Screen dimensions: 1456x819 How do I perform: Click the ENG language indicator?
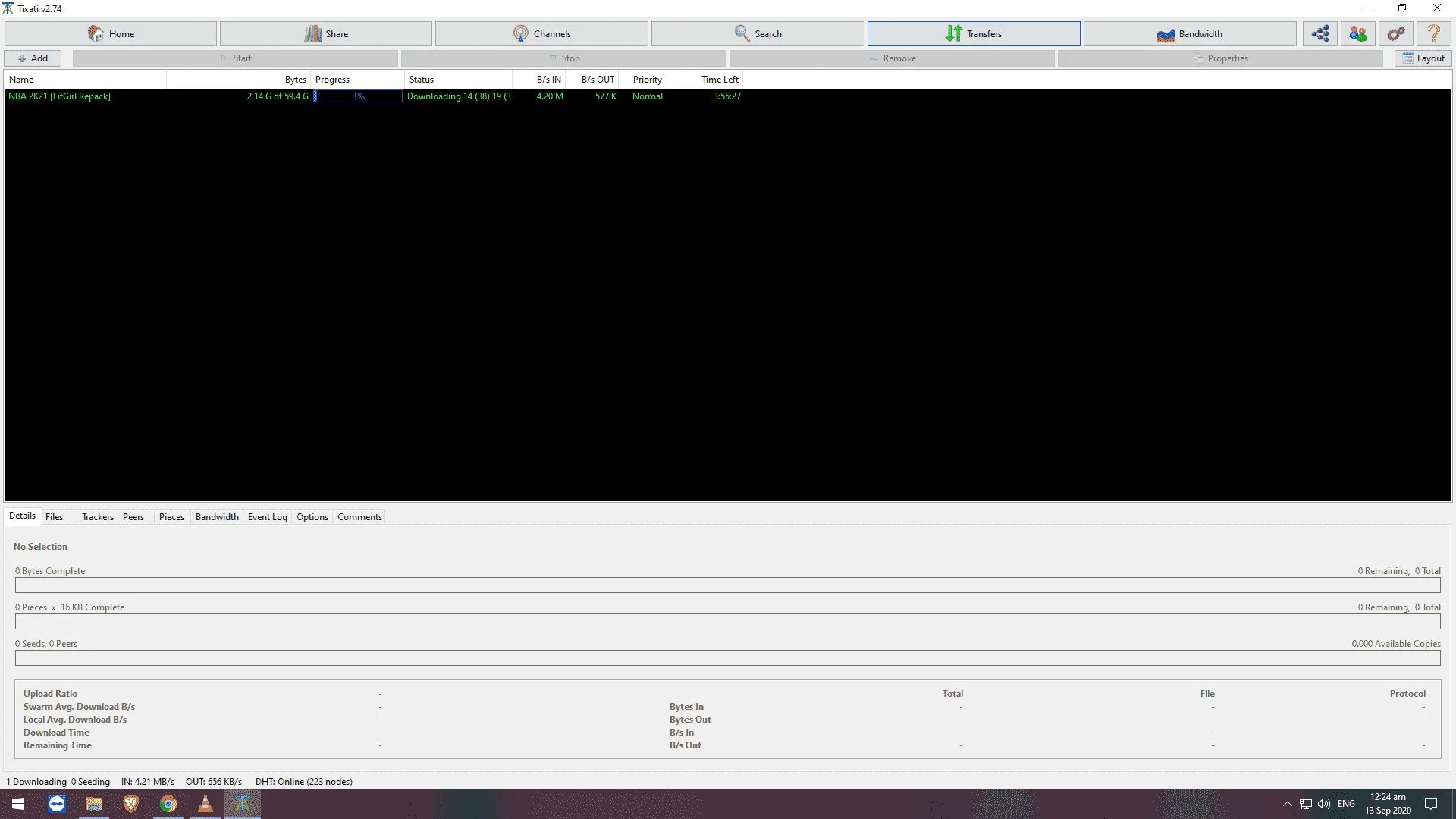click(1346, 804)
